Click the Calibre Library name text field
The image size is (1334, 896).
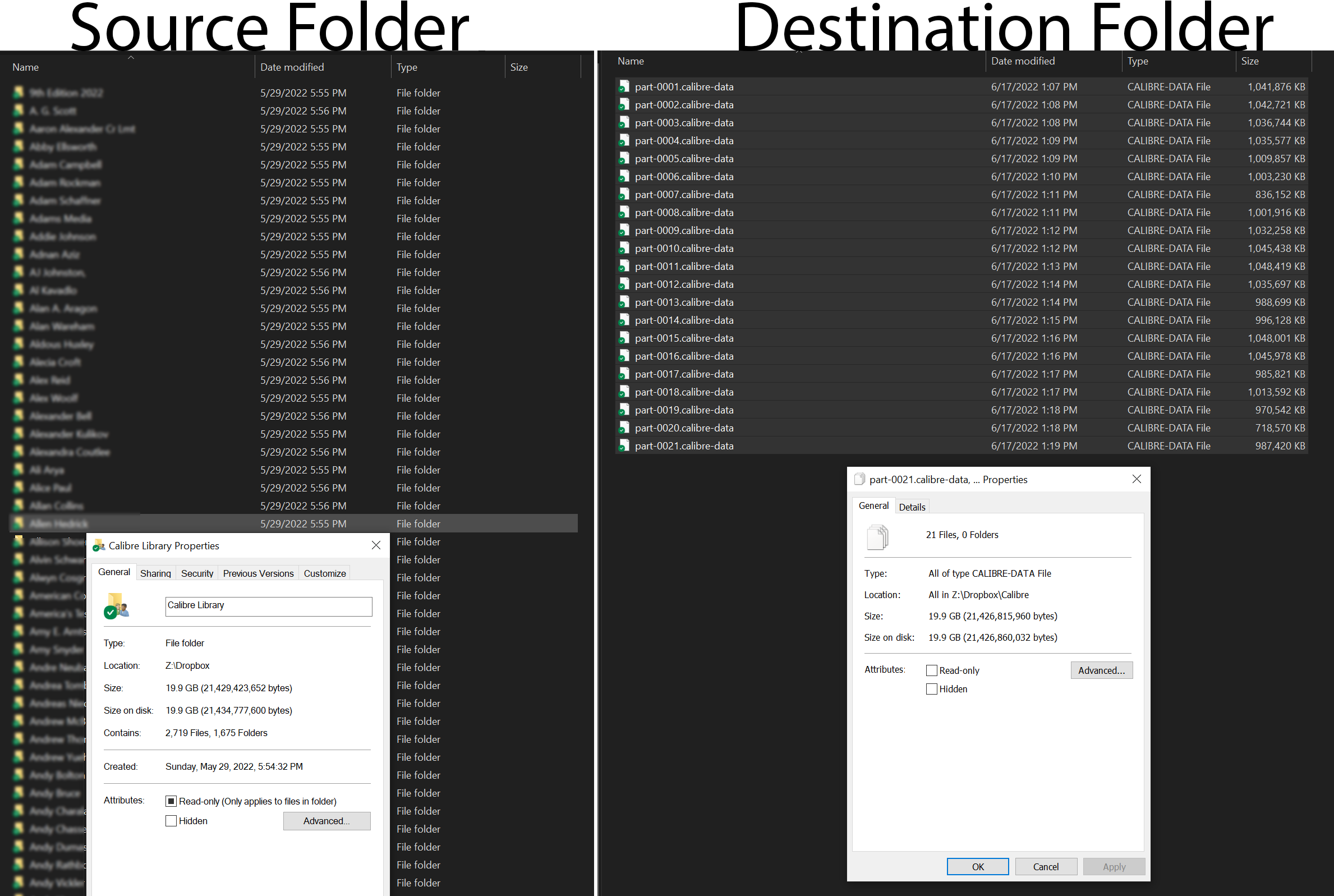coord(269,606)
